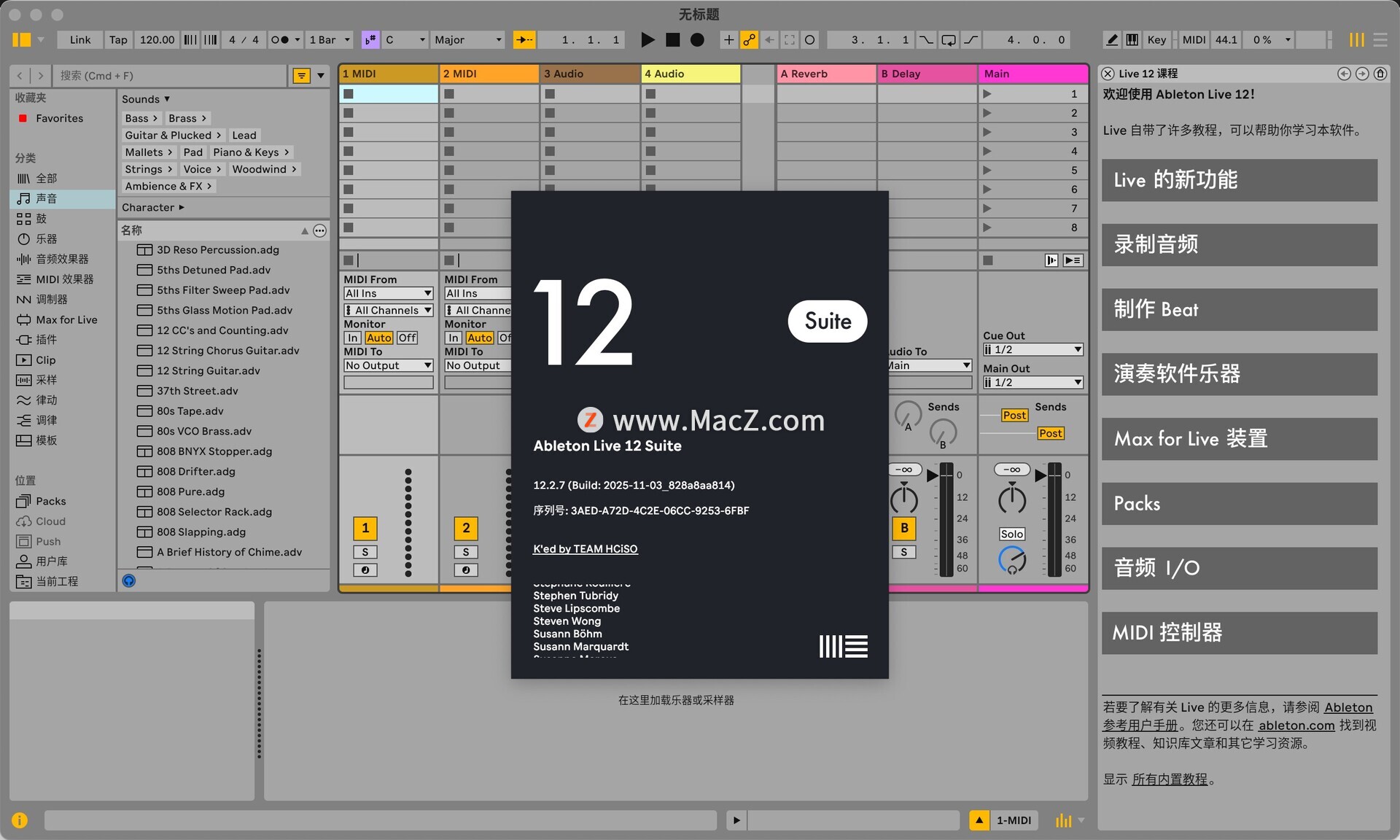Solo track 1 with the S button
This screenshot has height=840, width=1400.
click(x=365, y=552)
